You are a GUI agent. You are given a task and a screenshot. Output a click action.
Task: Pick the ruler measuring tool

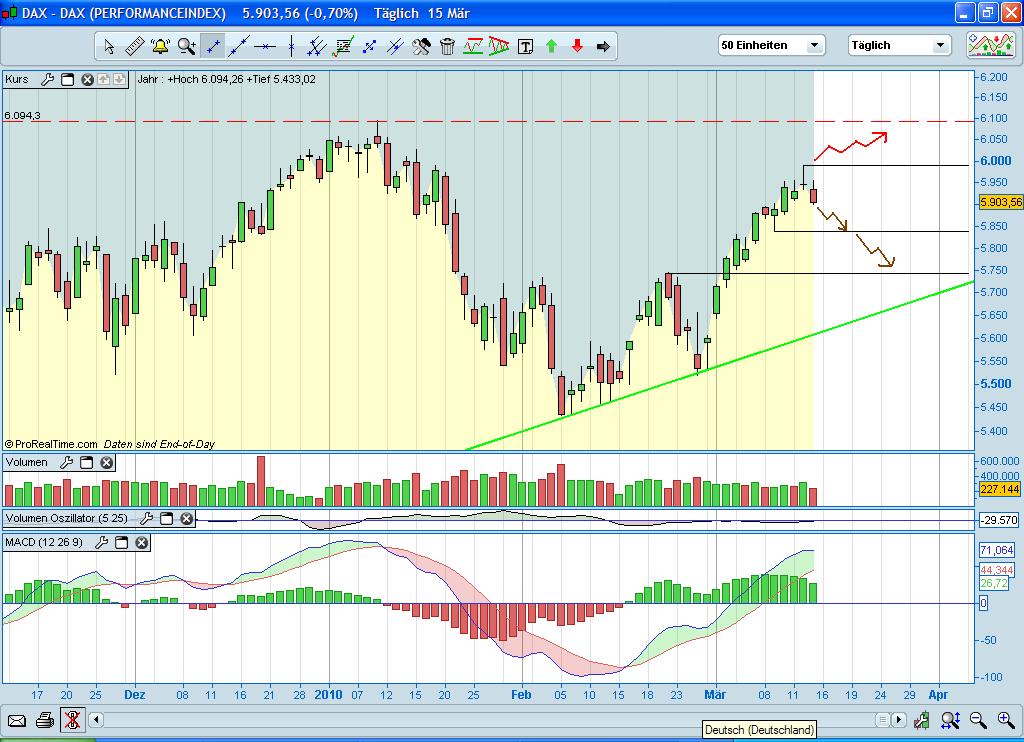coord(135,46)
